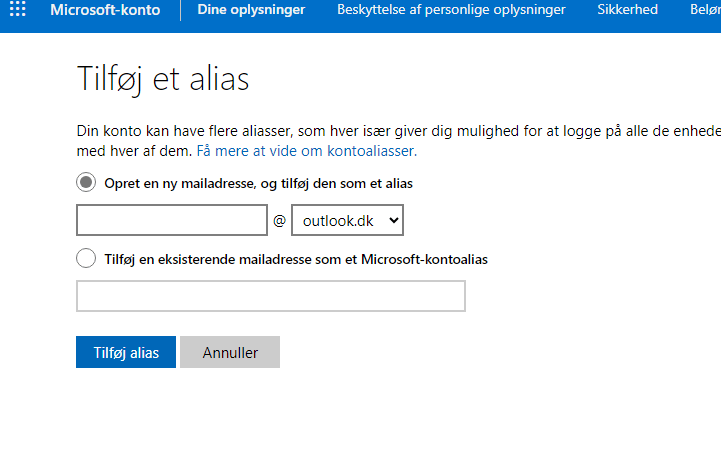The image size is (721, 460).
Task: Go to Microsoft-konto home link
Action: pos(105,10)
